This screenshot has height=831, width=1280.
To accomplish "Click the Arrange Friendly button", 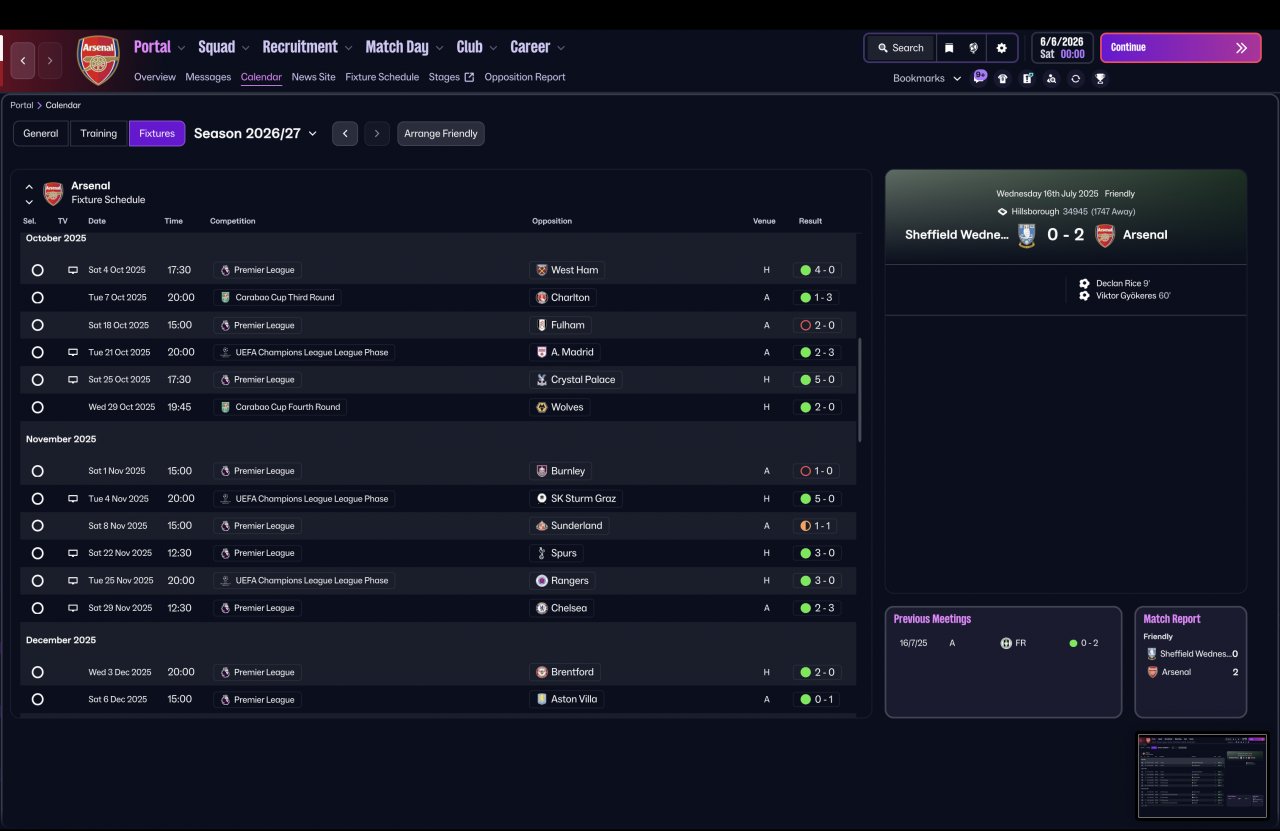I will [441, 134].
